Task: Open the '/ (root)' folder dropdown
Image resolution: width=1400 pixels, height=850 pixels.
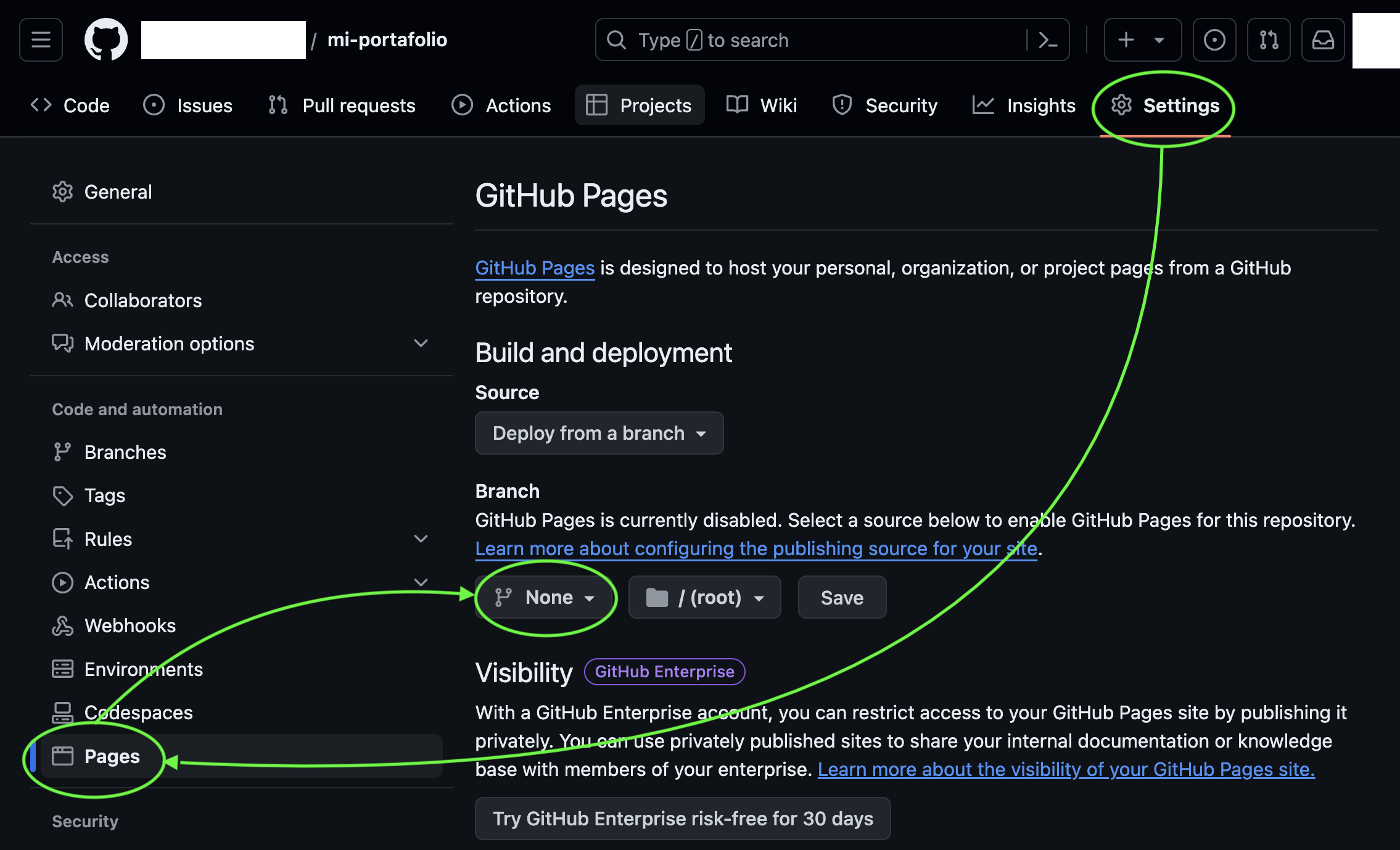Action: coord(704,597)
